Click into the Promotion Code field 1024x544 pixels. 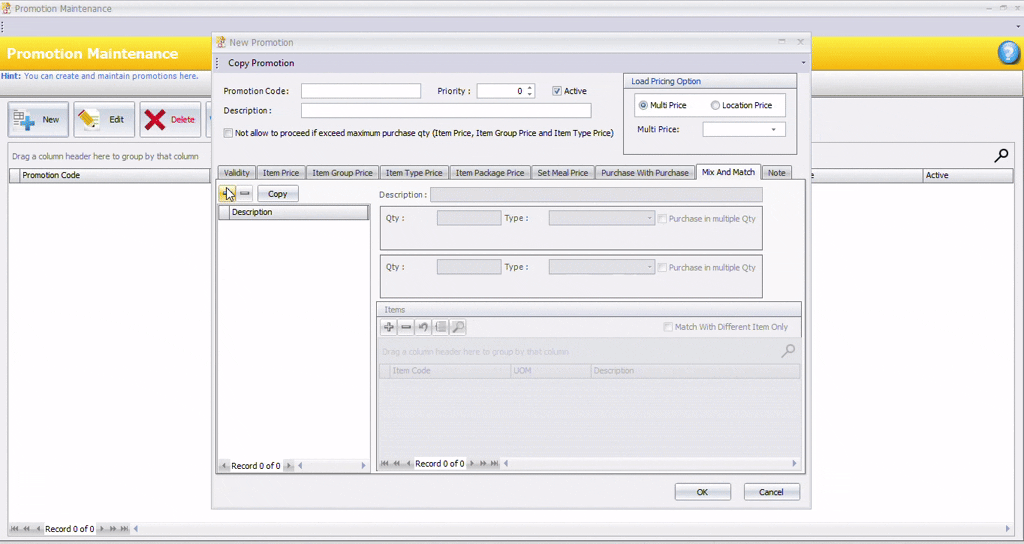[361, 91]
